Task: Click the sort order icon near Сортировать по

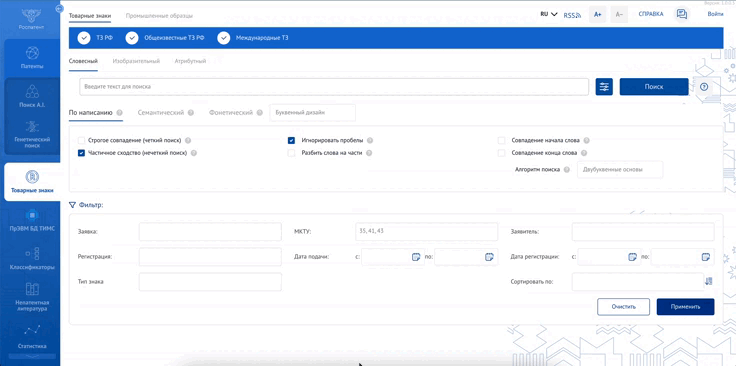Action: tap(709, 281)
